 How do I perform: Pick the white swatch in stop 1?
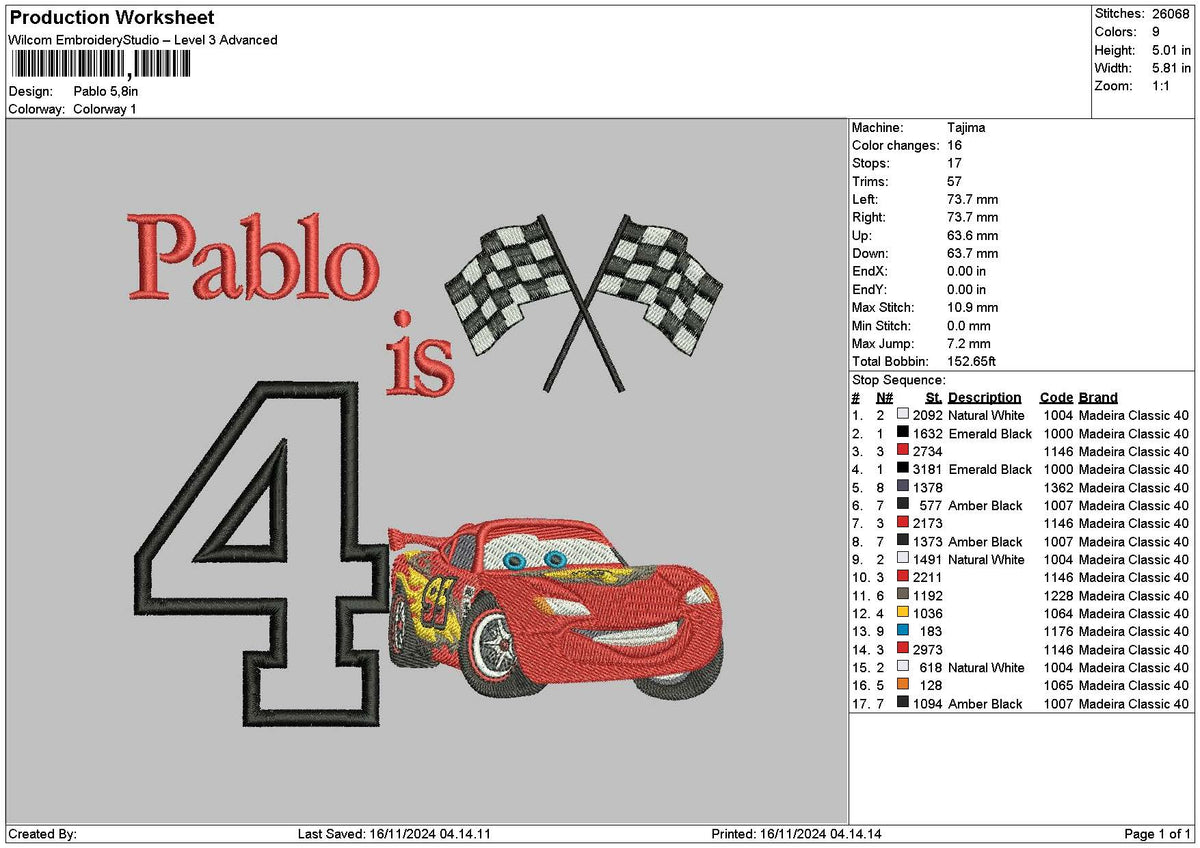[903, 415]
